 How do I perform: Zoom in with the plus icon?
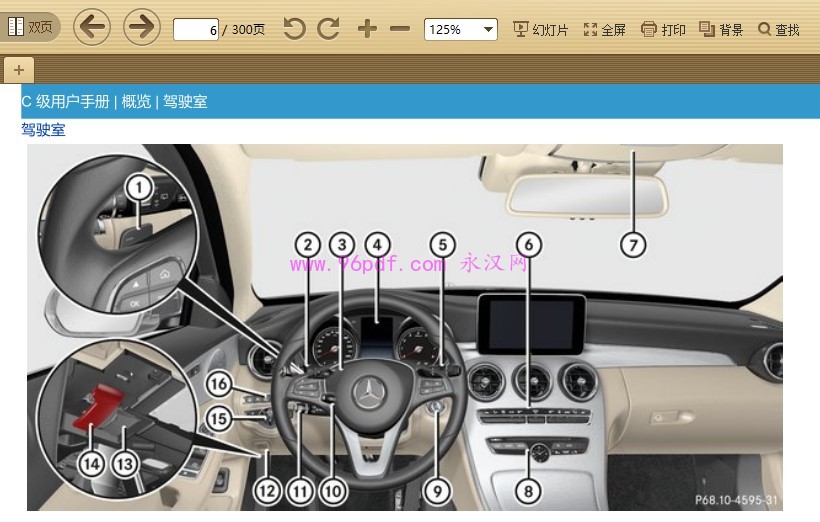[x=367, y=29]
